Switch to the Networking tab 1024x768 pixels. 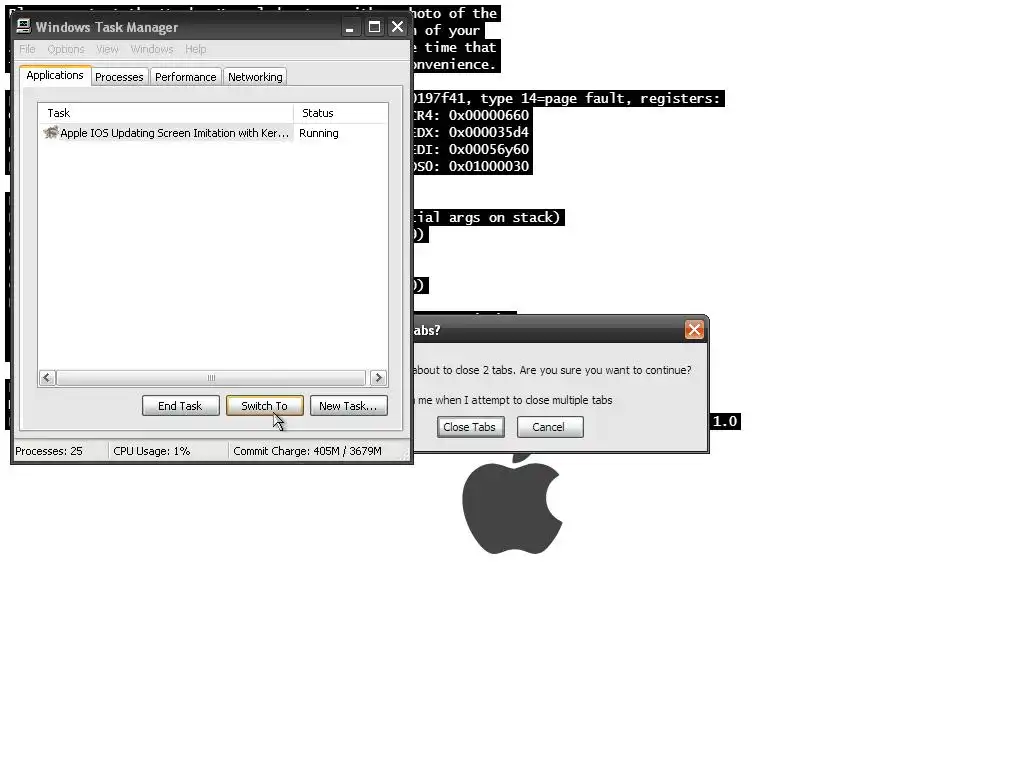tap(255, 77)
